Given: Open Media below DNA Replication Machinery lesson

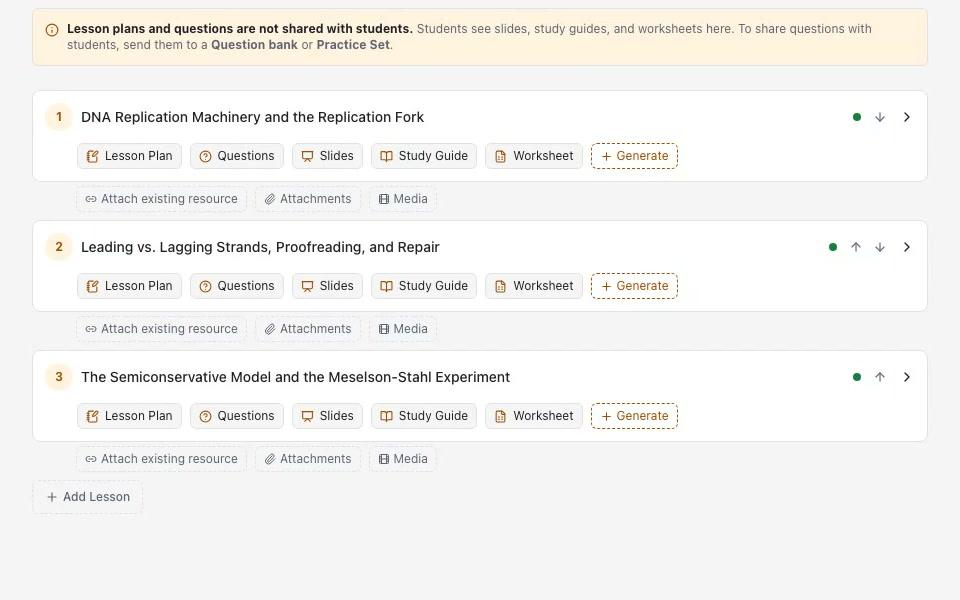Looking at the screenshot, I should click(x=403, y=199).
